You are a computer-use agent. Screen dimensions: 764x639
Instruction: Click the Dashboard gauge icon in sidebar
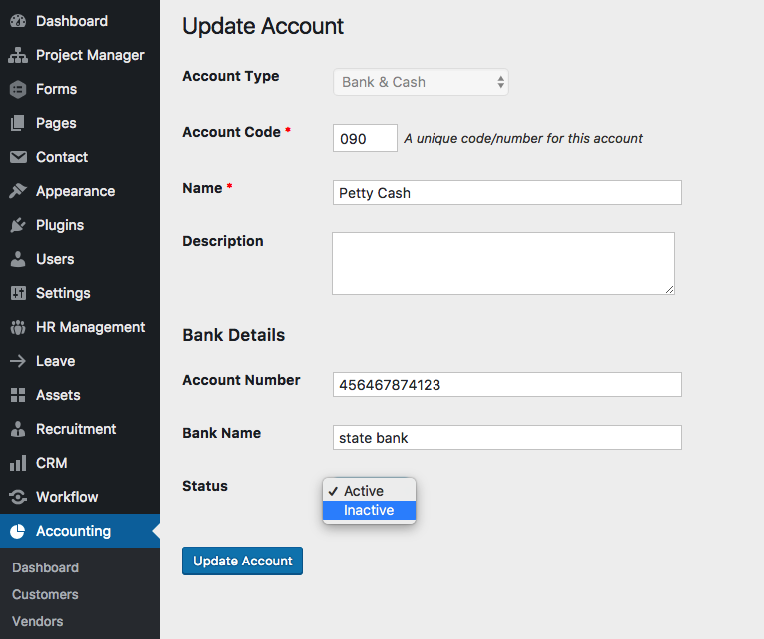point(18,21)
